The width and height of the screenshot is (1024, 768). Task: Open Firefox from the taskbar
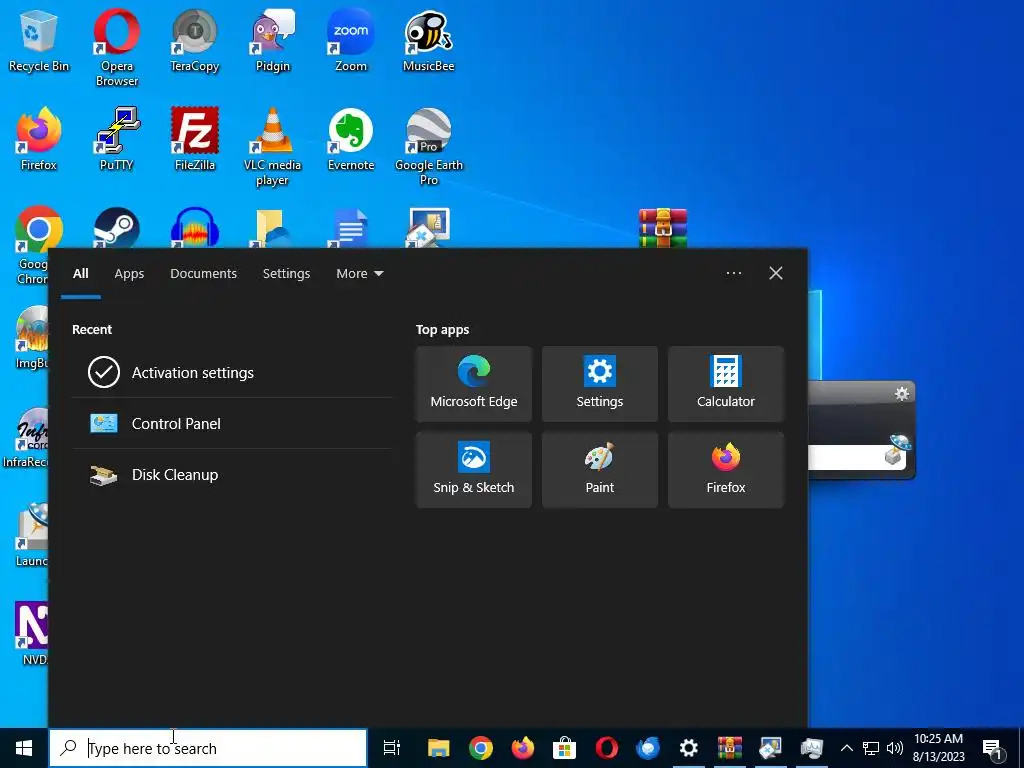pos(522,748)
